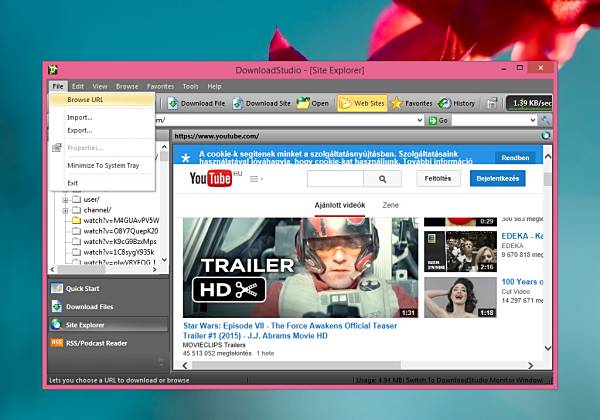Select the channel/ folder in tree

(x=97, y=210)
